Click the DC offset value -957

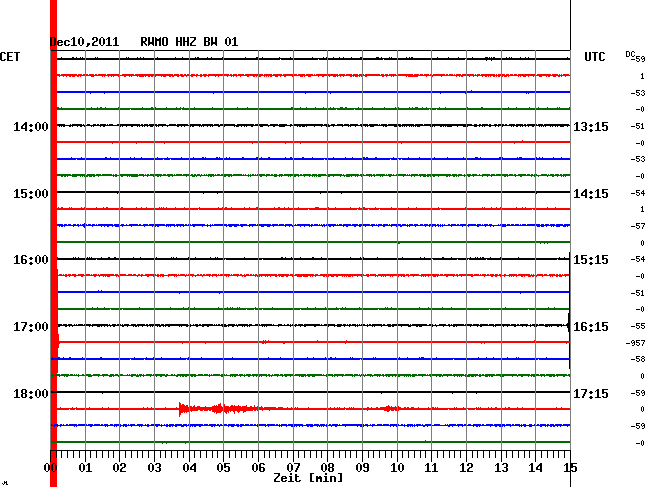coord(635,343)
